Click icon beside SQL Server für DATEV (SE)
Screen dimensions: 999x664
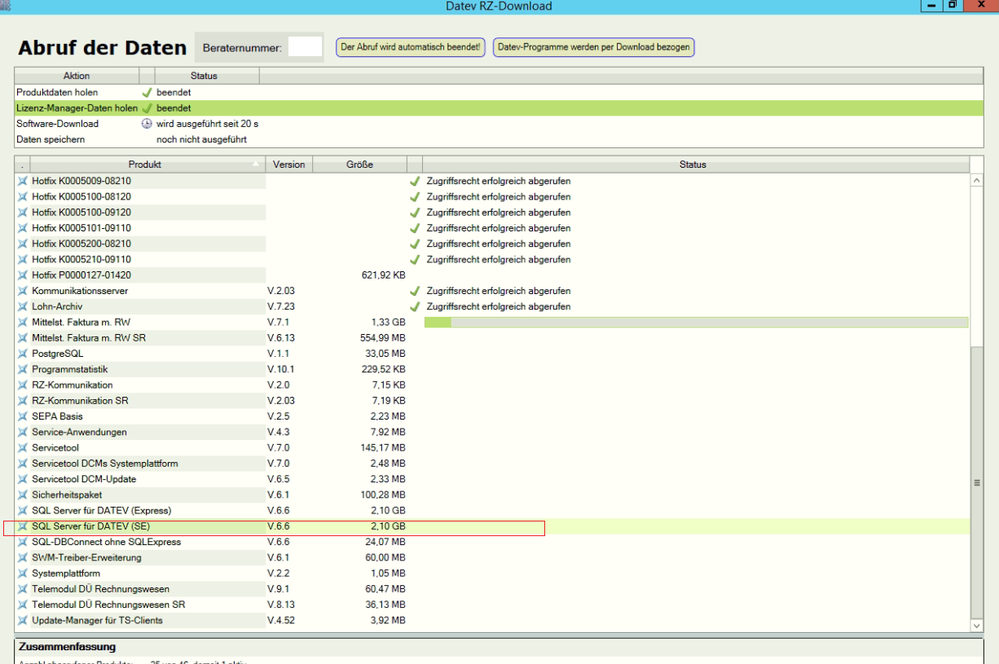click(22, 526)
